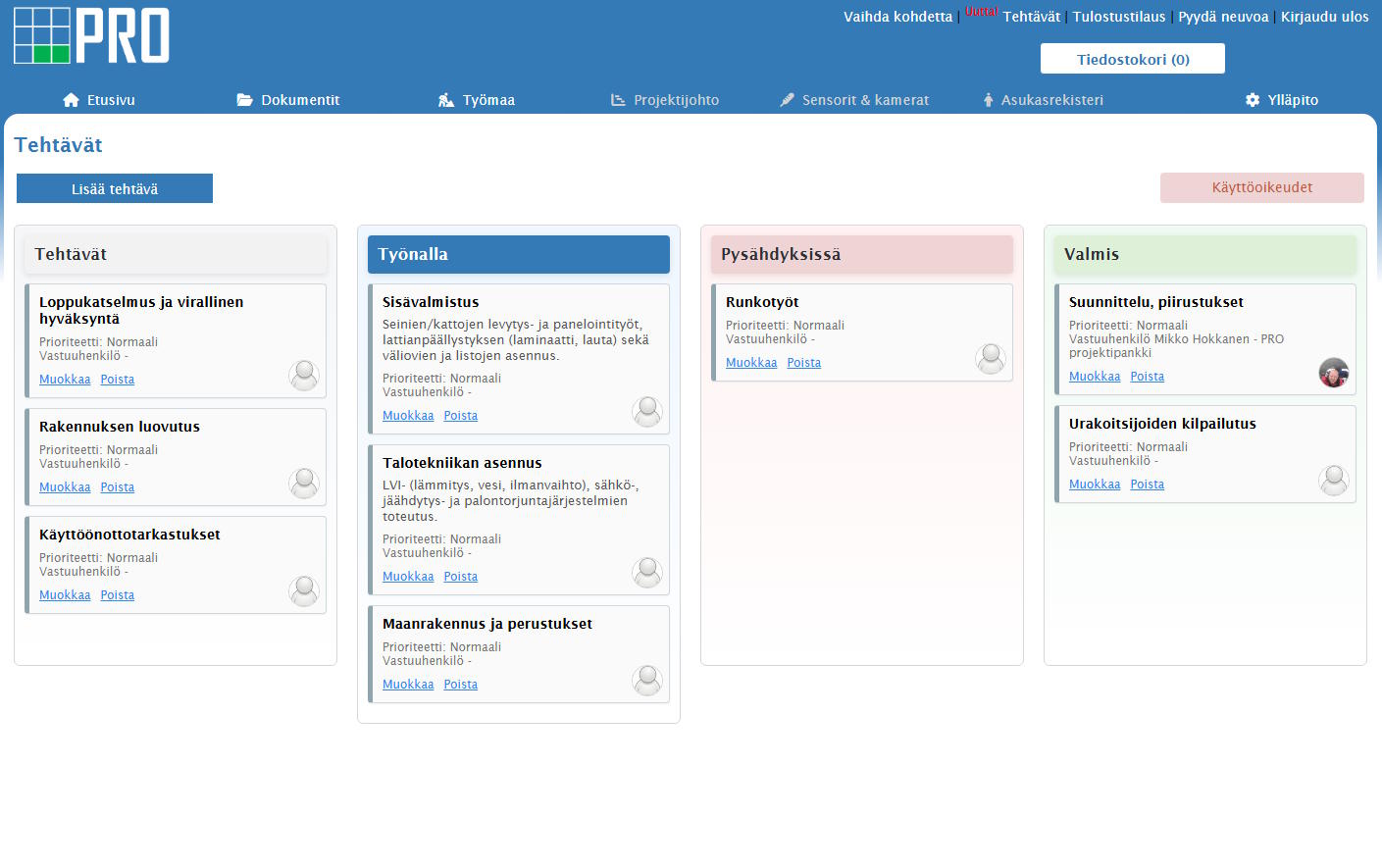Image resolution: width=1382 pixels, height=868 pixels.
Task: Edit the Sisävalmistus task via Muokkaa
Action: [x=408, y=416]
